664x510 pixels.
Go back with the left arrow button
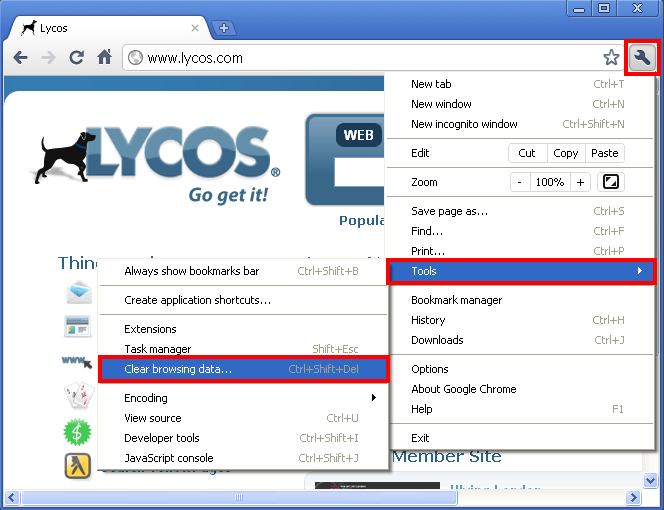(x=20, y=57)
